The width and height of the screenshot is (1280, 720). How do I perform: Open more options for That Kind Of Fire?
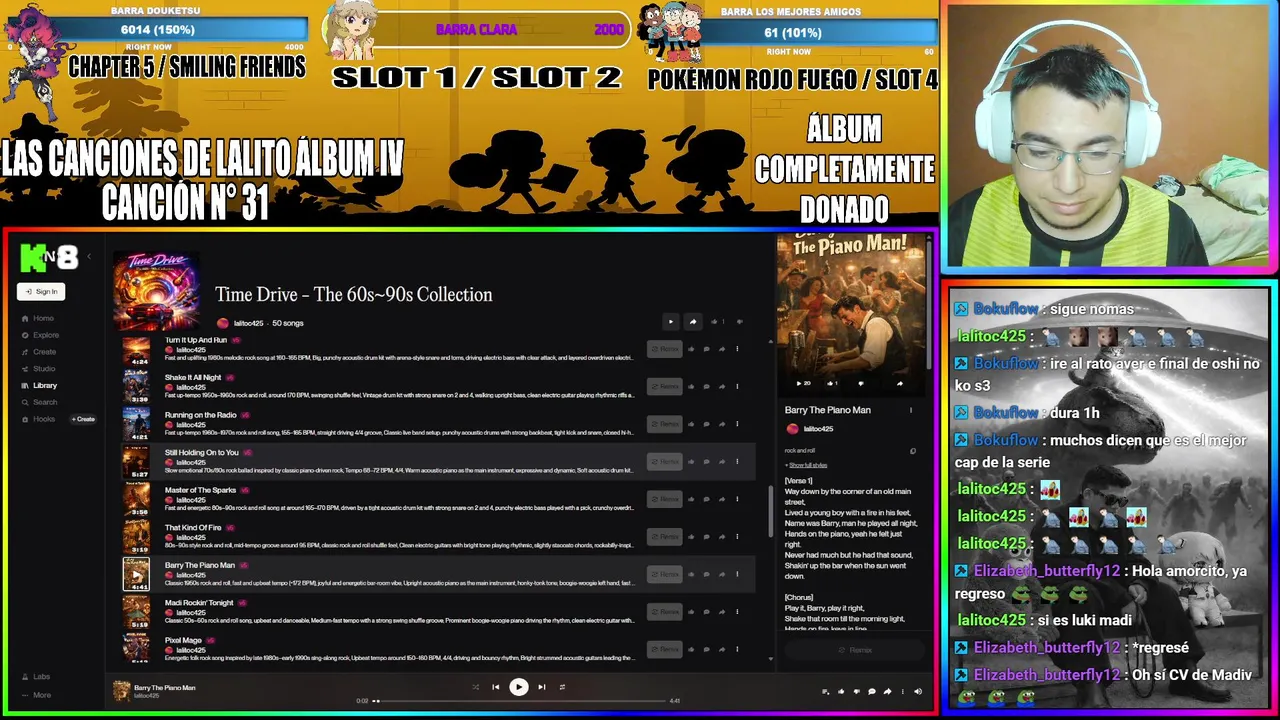[737, 536]
